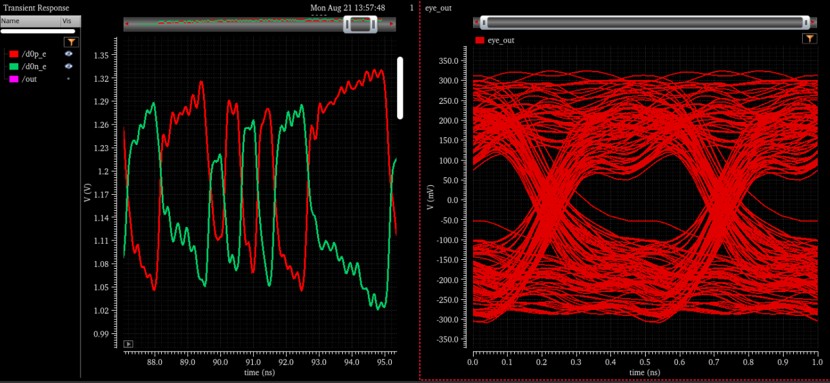830x383 pixels.
Task: Click the Transient Response title
Action: tap(35, 8)
